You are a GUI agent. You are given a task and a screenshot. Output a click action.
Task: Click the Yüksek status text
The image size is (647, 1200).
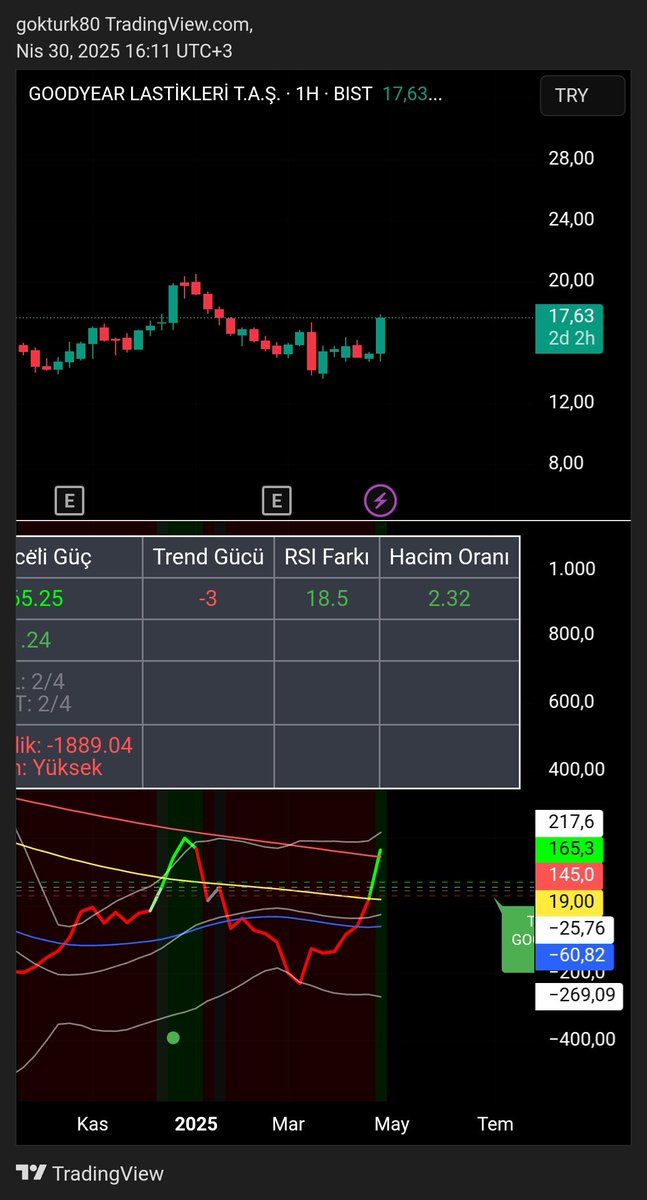(x=68, y=768)
